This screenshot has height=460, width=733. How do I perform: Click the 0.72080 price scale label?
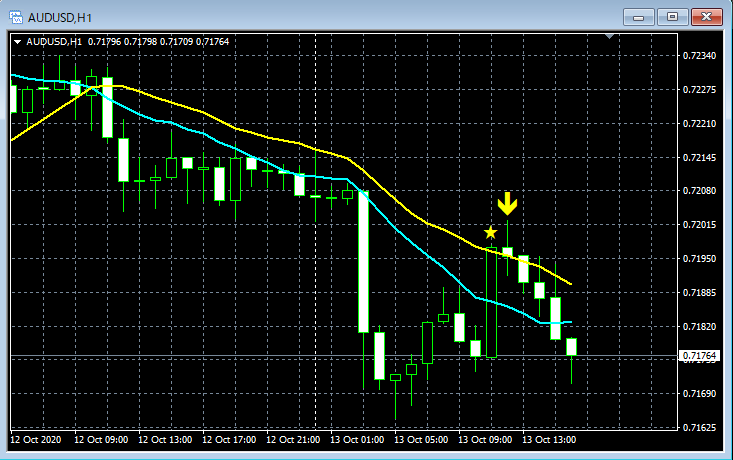699,191
